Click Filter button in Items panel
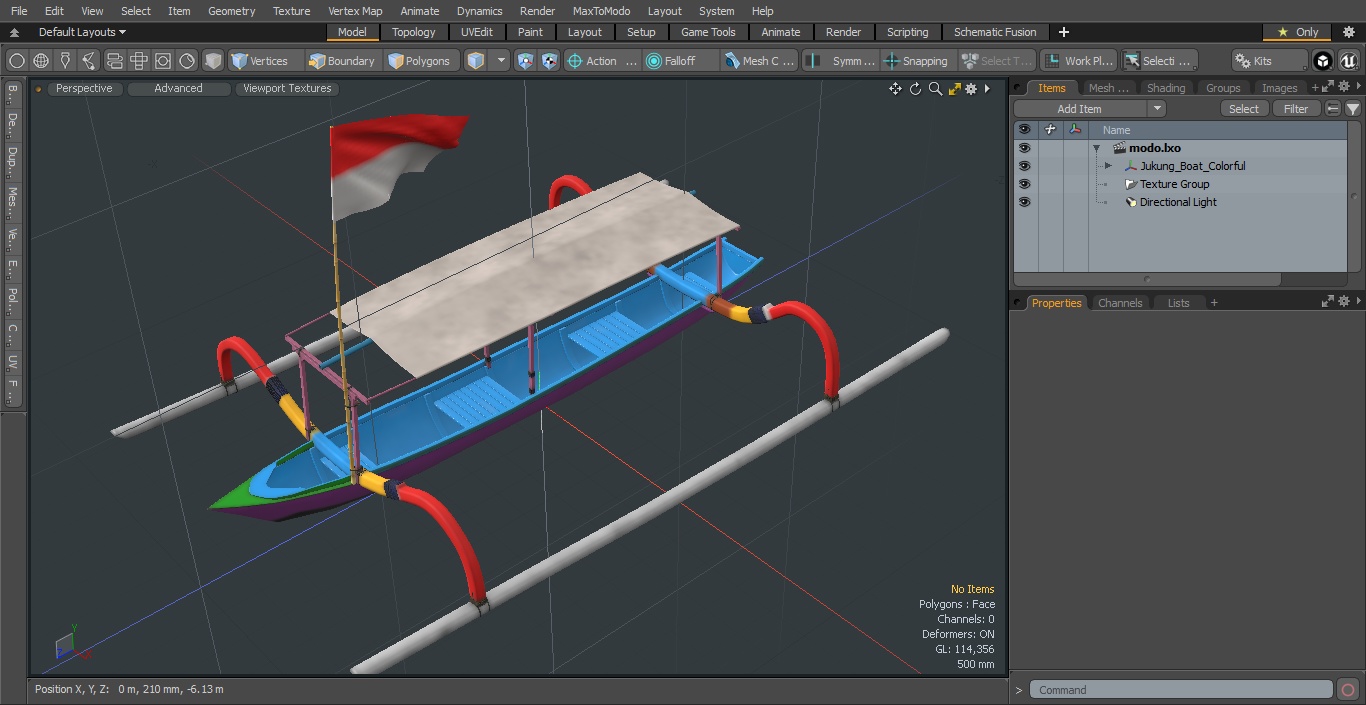Viewport: 1366px width, 705px height. [x=1296, y=109]
